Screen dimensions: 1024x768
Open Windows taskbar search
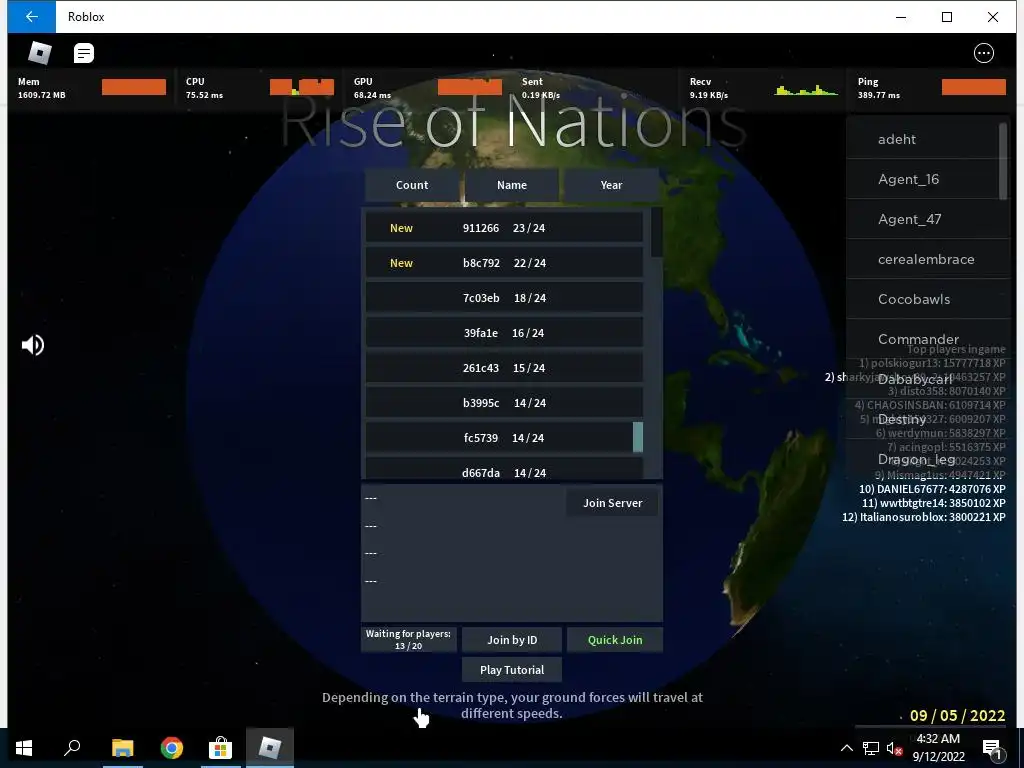(x=72, y=748)
